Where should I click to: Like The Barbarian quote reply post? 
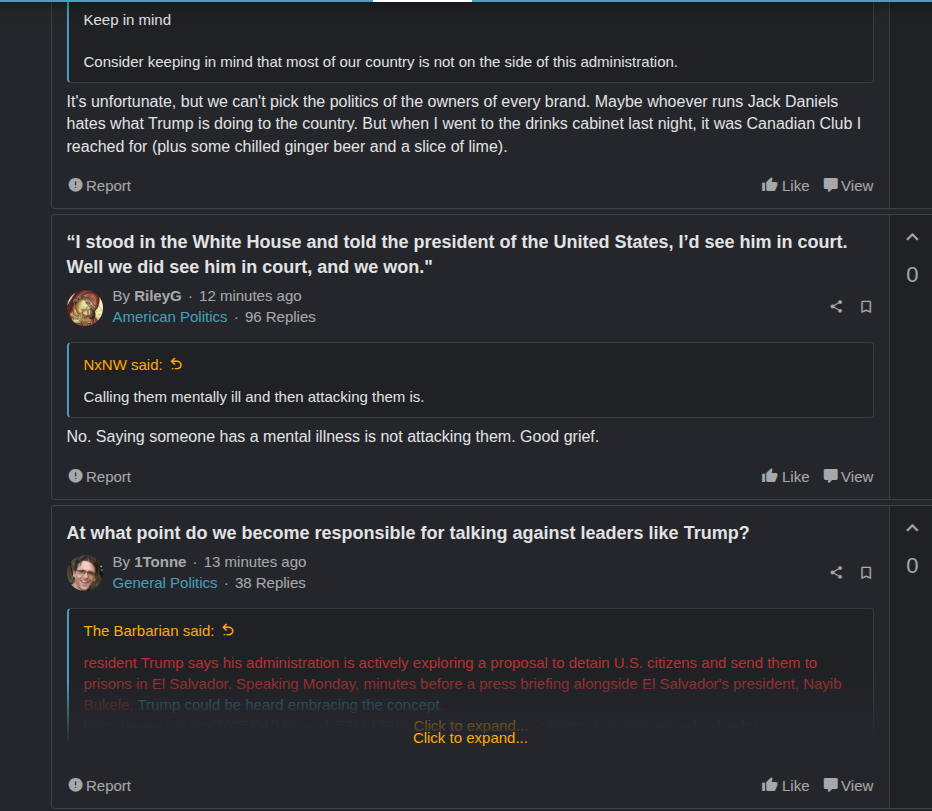[785, 786]
